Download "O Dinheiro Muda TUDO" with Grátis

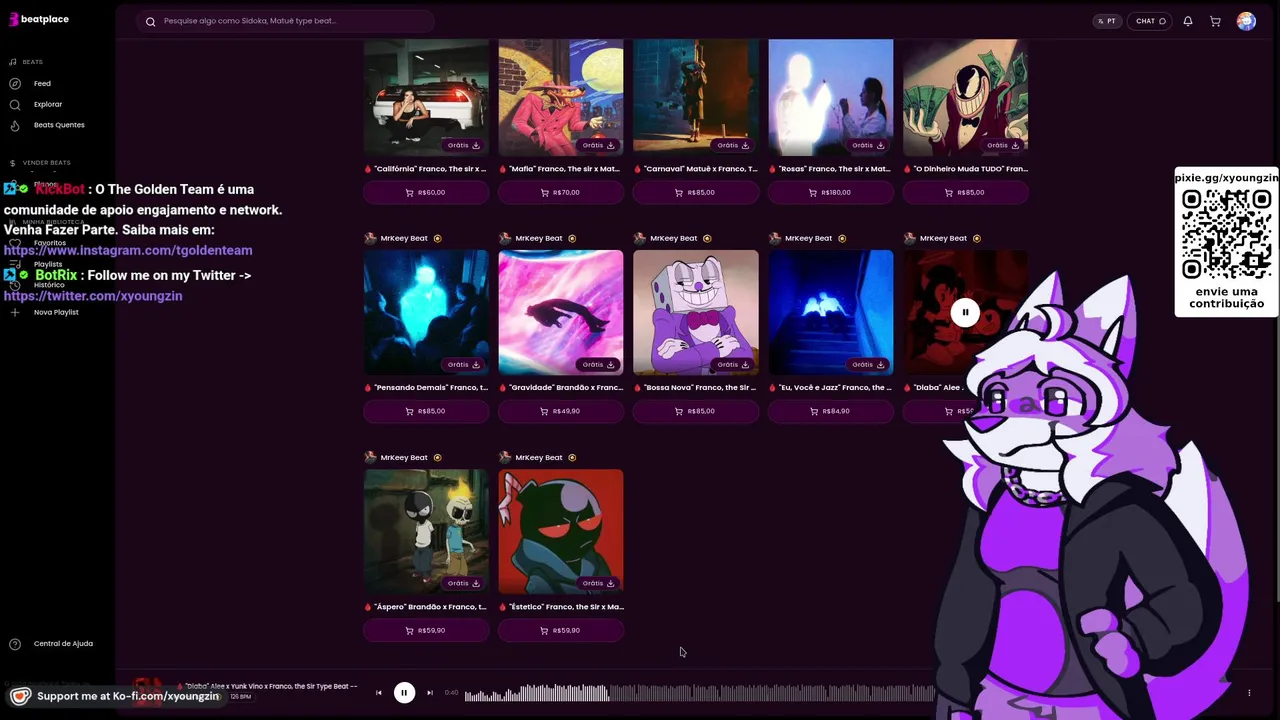(1003, 145)
